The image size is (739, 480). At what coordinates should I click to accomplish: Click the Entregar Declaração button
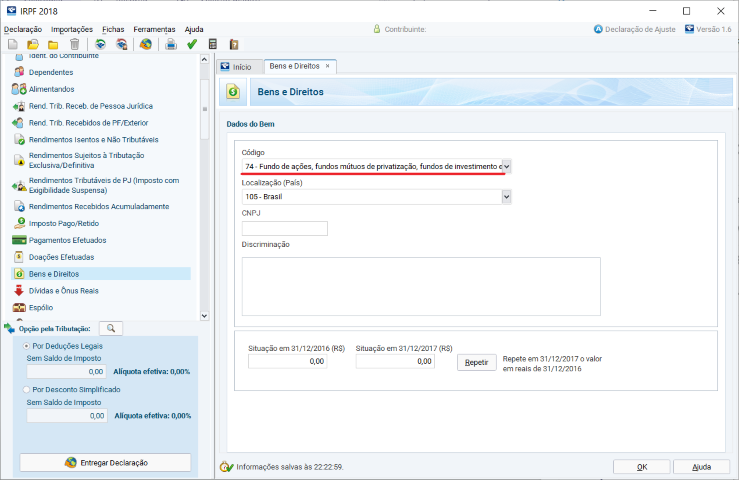pyautogui.click(x=105, y=462)
